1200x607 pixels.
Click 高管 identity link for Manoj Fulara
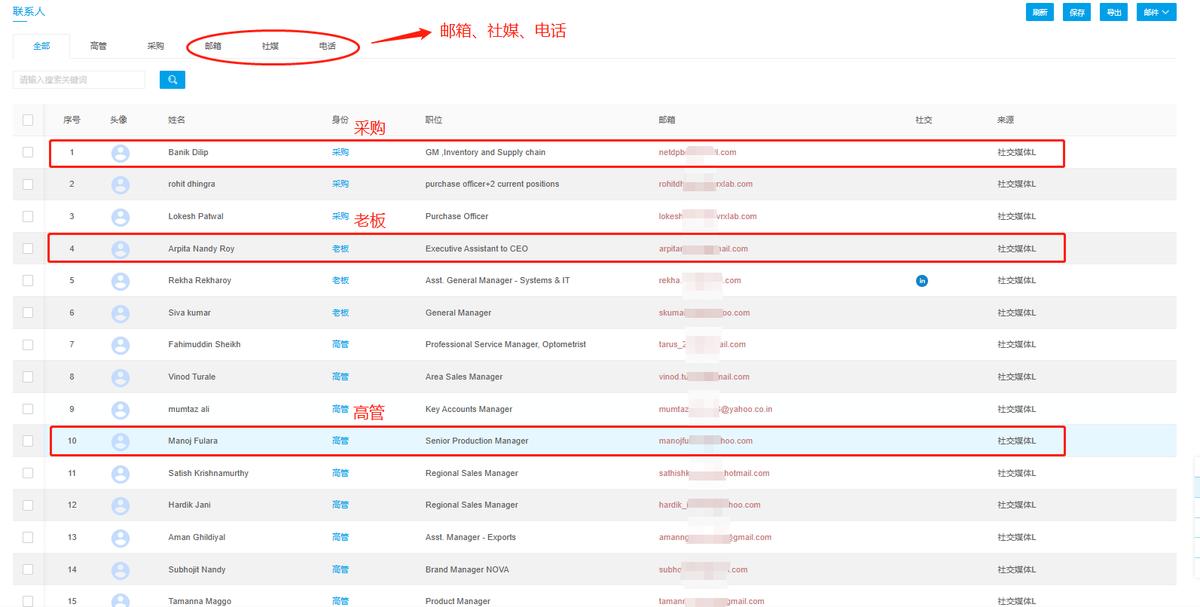340,441
